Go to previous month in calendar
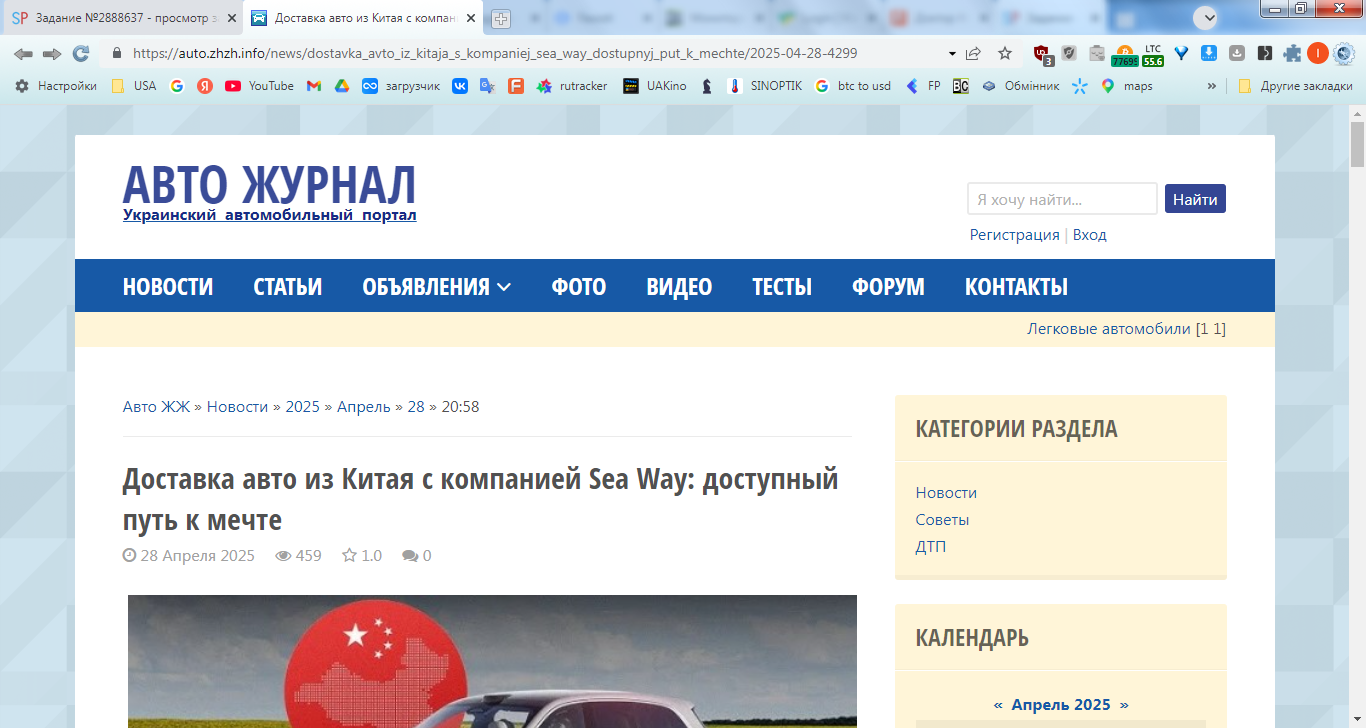The image size is (1366, 728). click(998, 705)
